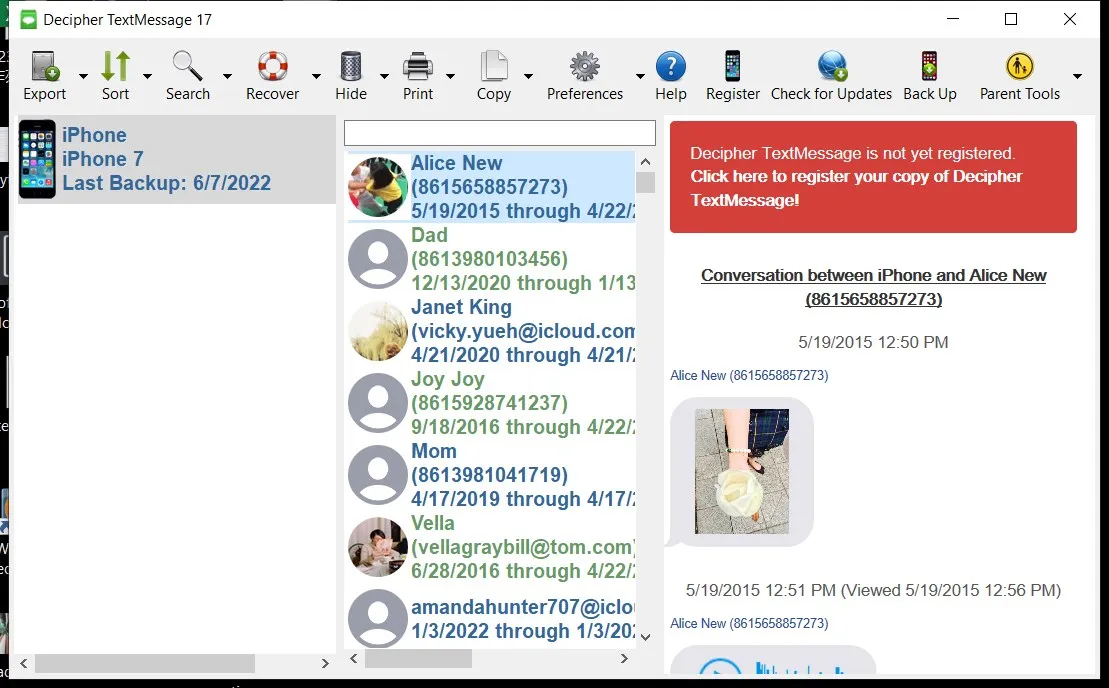The width and height of the screenshot is (1109, 688).
Task: Click contact list horizontal scroll left arrow
Action: click(x=354, y=658)
